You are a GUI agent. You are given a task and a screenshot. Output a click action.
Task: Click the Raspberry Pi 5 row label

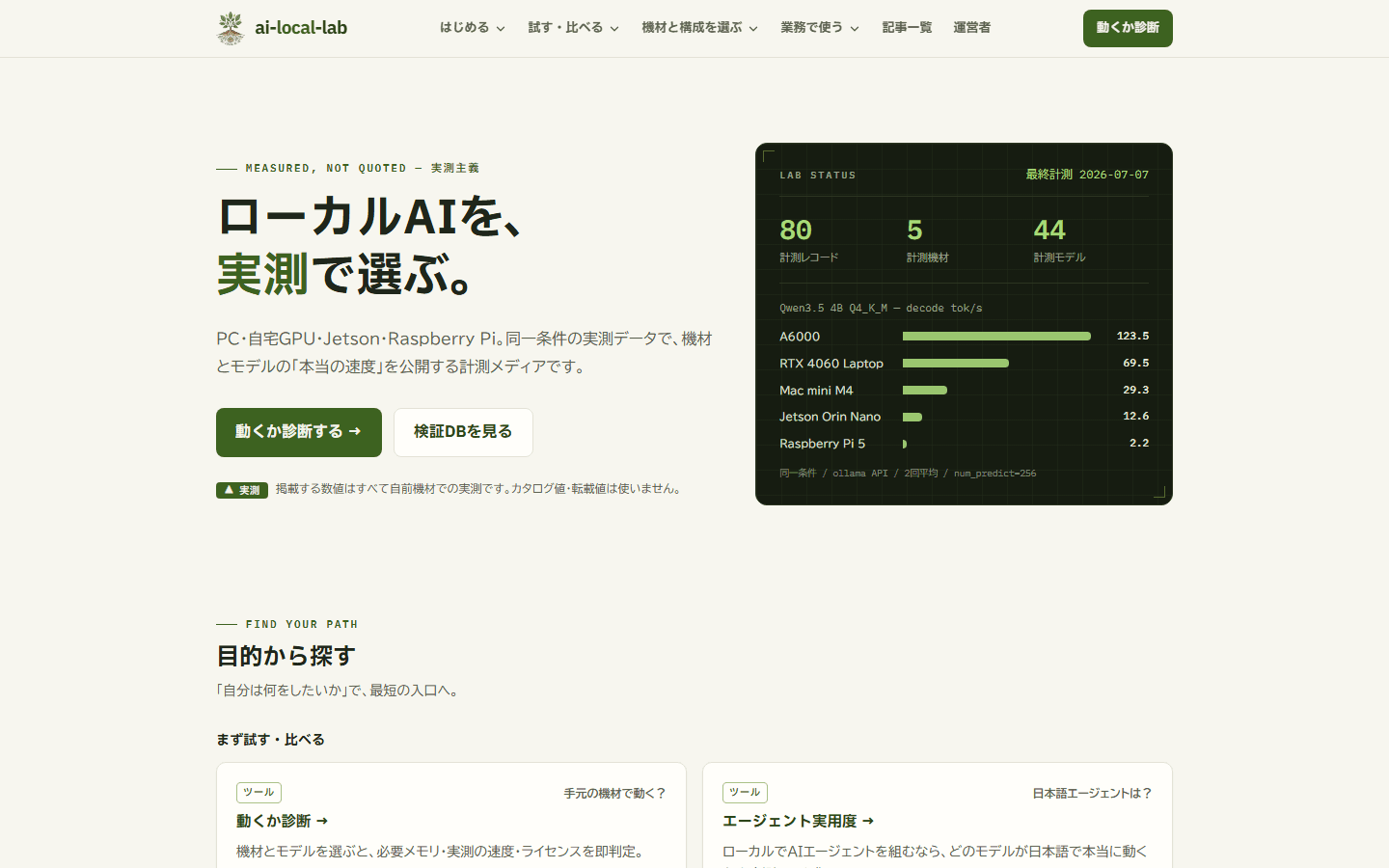(x=823, y=444)
